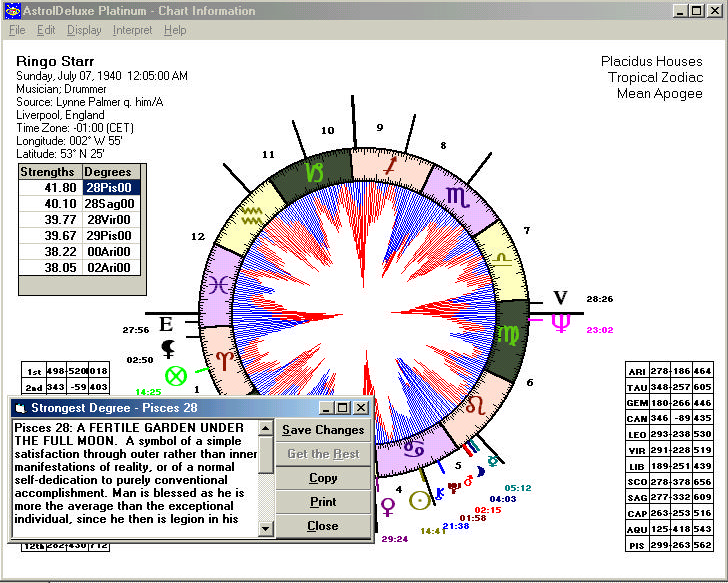Close the Strongest Degree dialog with X
This screenshot has width=728, height=583.
click(x=361, y=408)
